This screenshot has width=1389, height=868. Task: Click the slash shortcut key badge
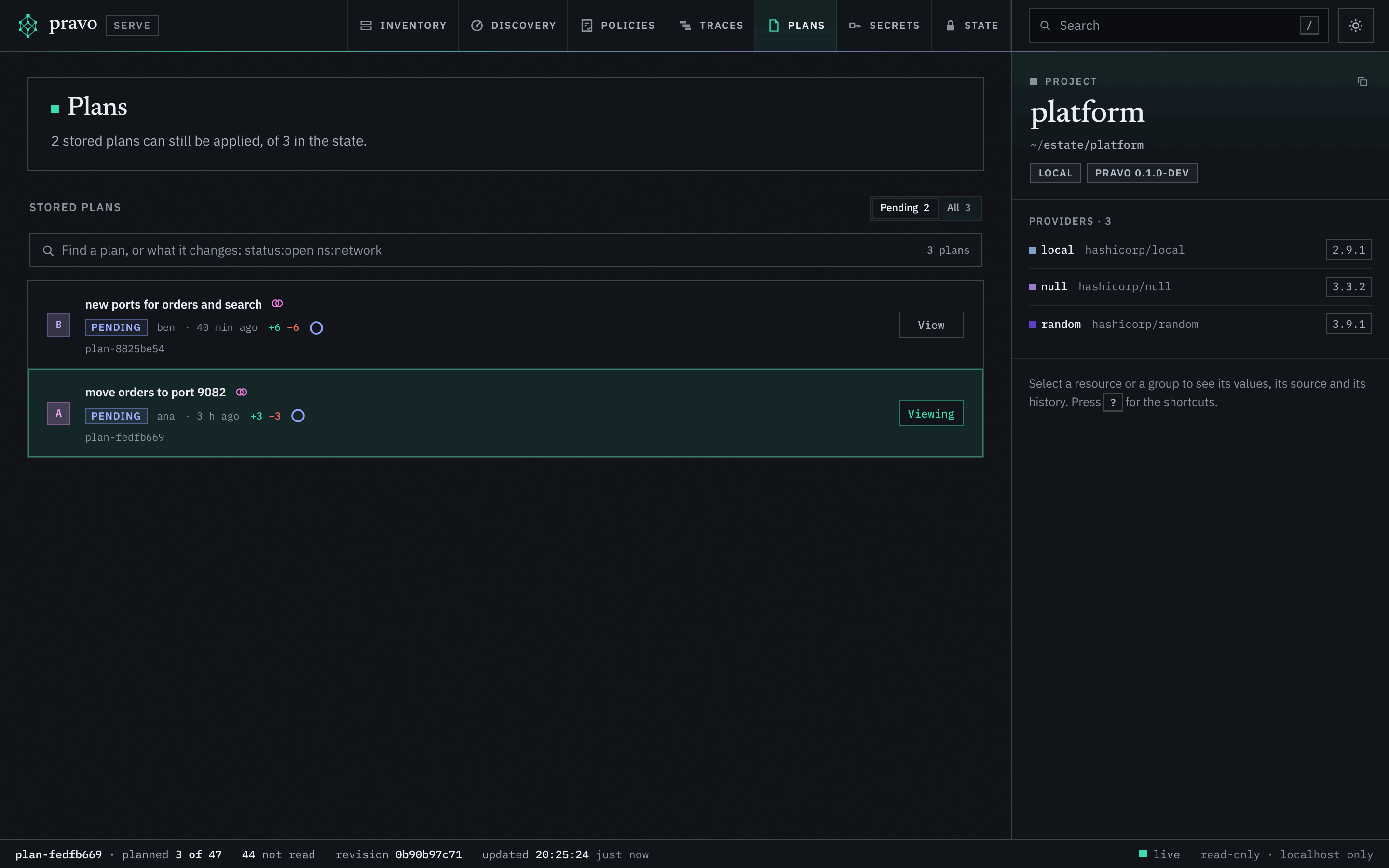1309,26
